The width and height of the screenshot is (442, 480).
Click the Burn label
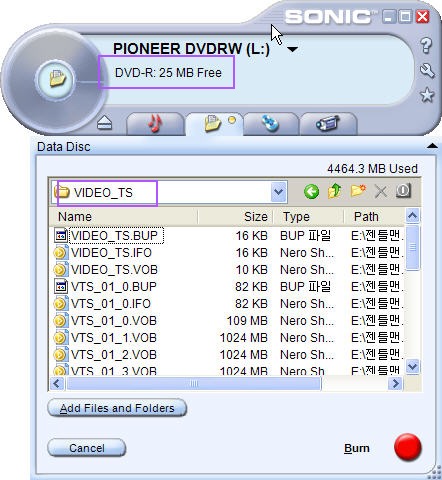(x=357, y=448)
